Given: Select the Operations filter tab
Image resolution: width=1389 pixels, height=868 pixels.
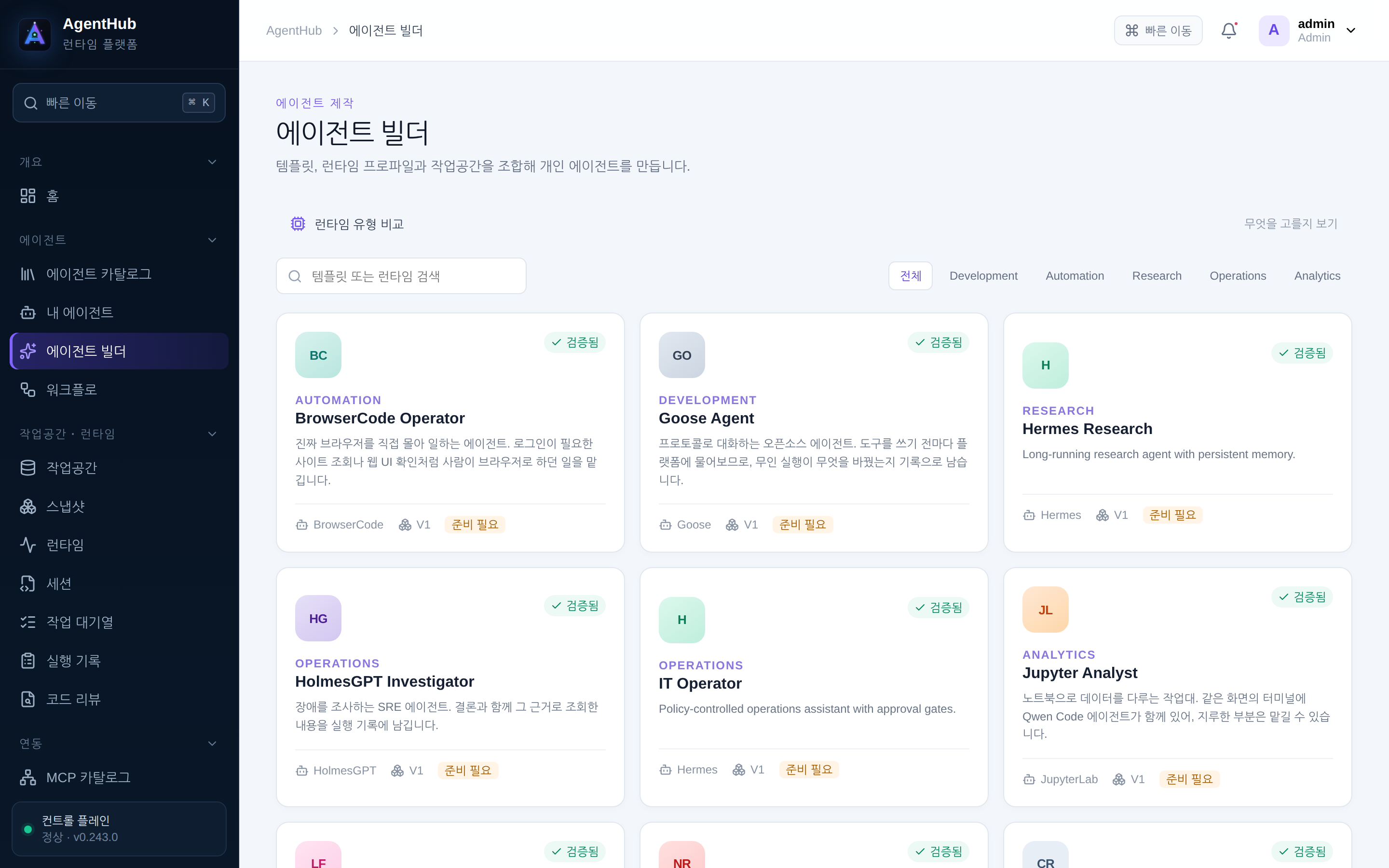Looking at the screenshot, I should [1238, 275].
